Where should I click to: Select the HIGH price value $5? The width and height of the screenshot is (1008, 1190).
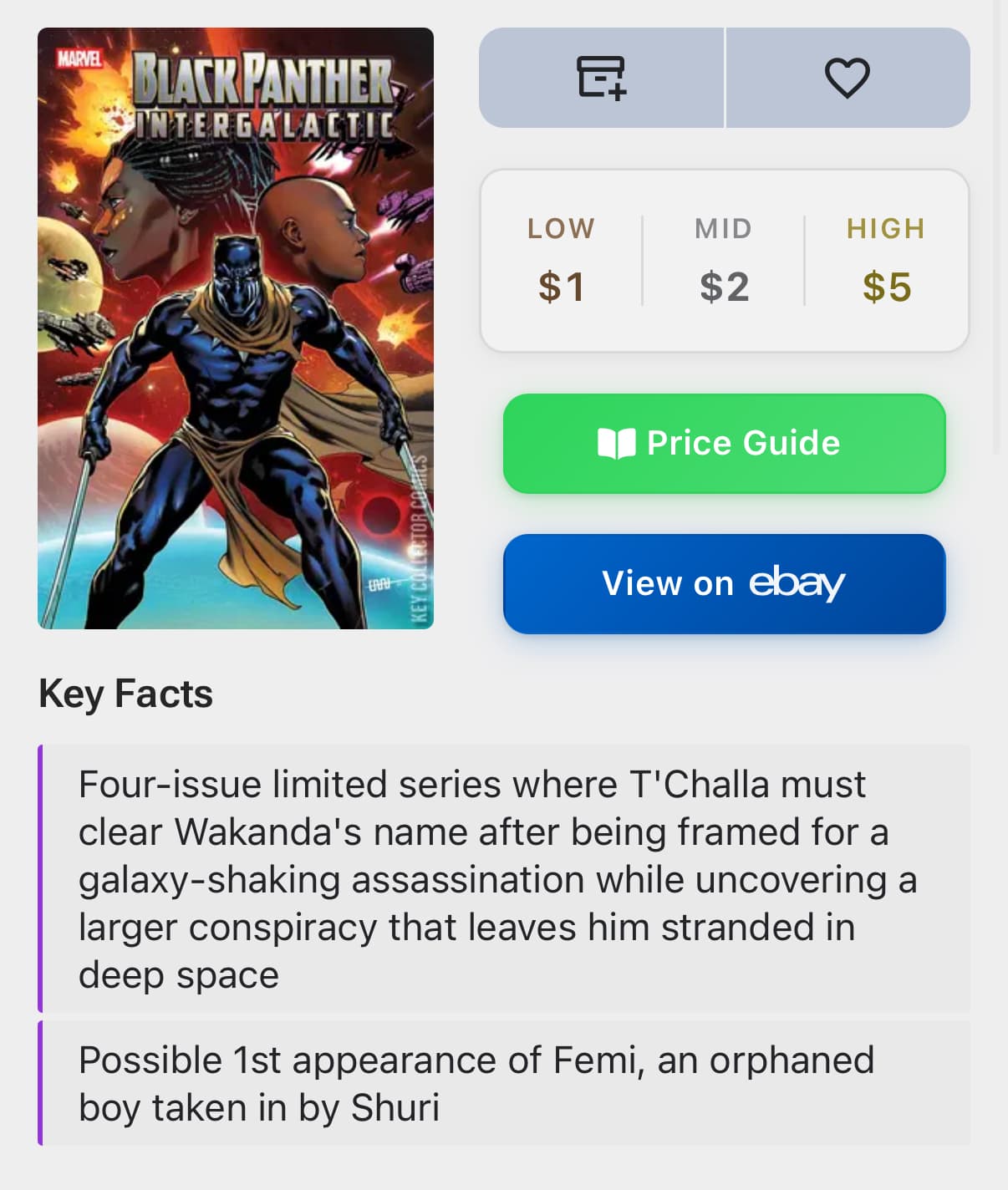pos(886,287)
